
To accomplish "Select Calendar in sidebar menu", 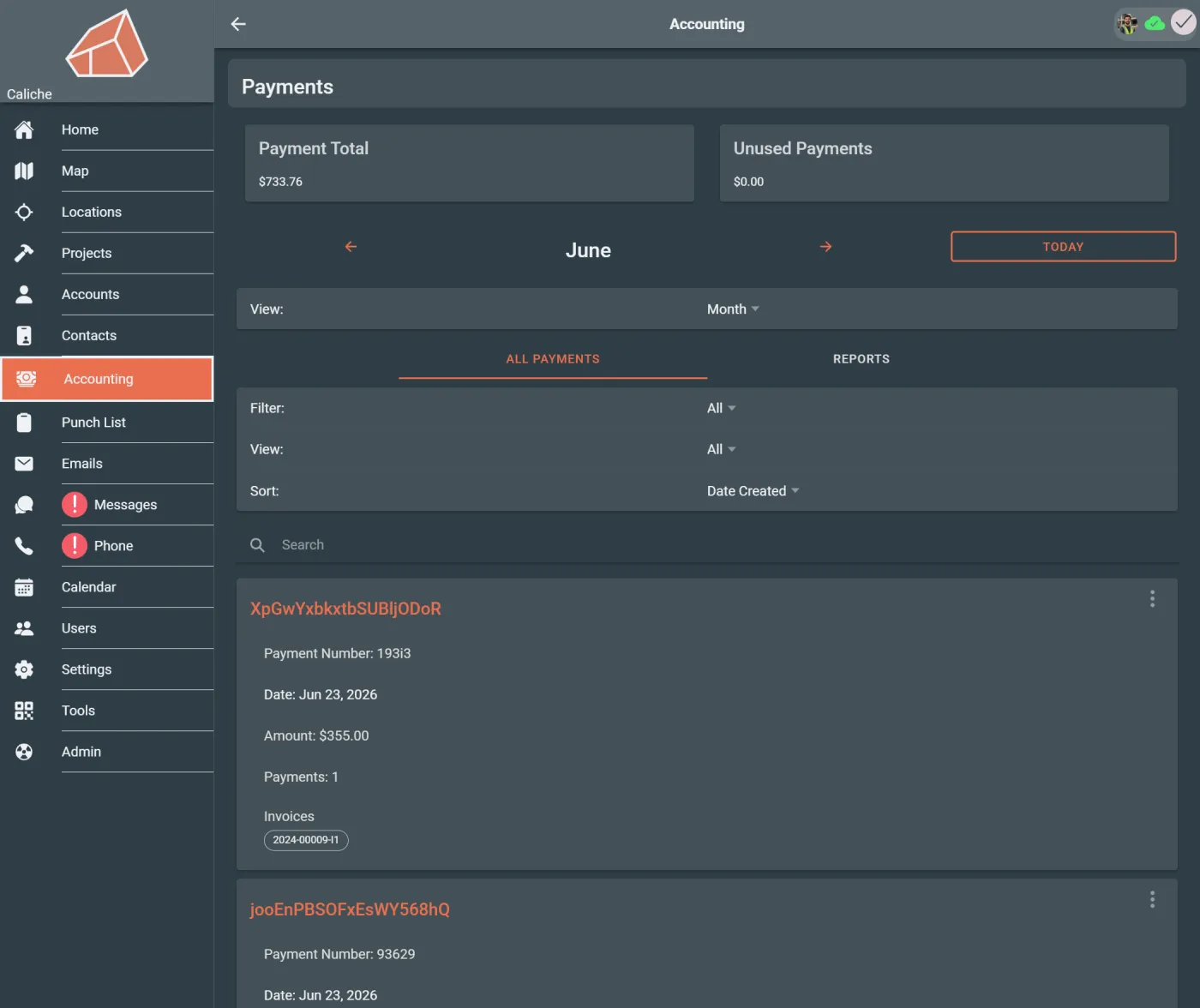I will [x=107, y=587].
